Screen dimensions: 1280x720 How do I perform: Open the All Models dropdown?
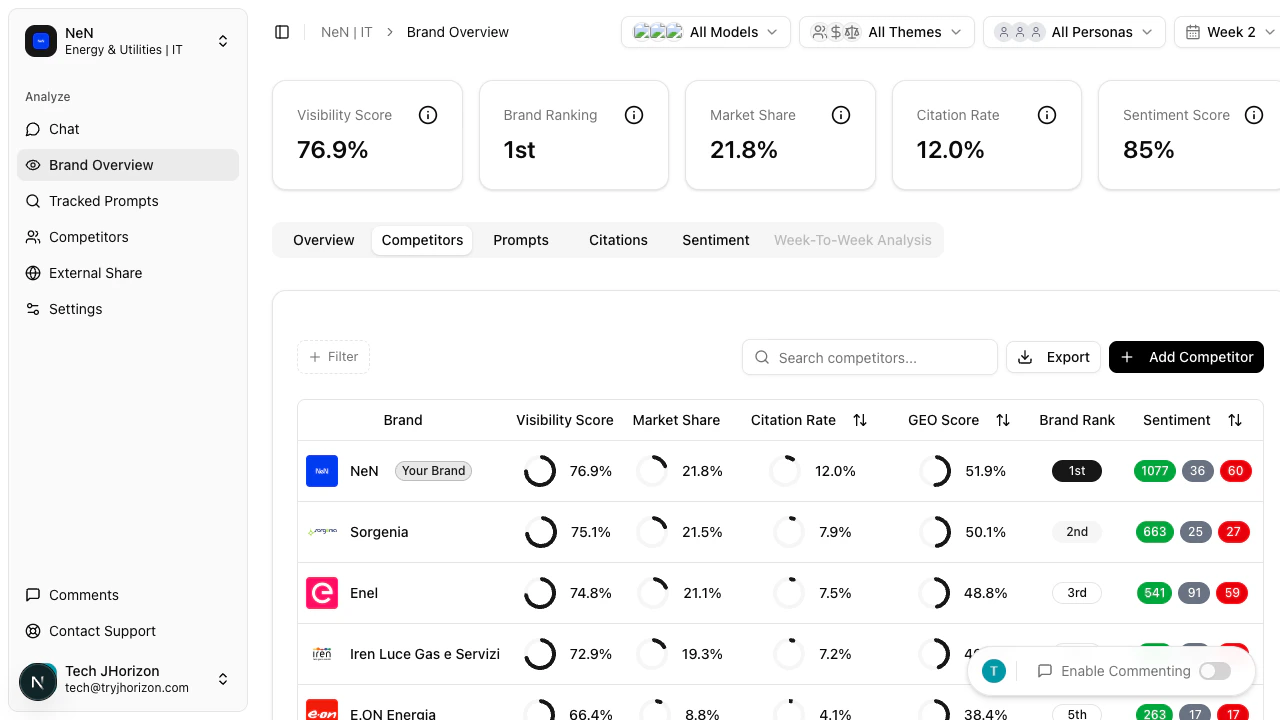coord(706,32)
